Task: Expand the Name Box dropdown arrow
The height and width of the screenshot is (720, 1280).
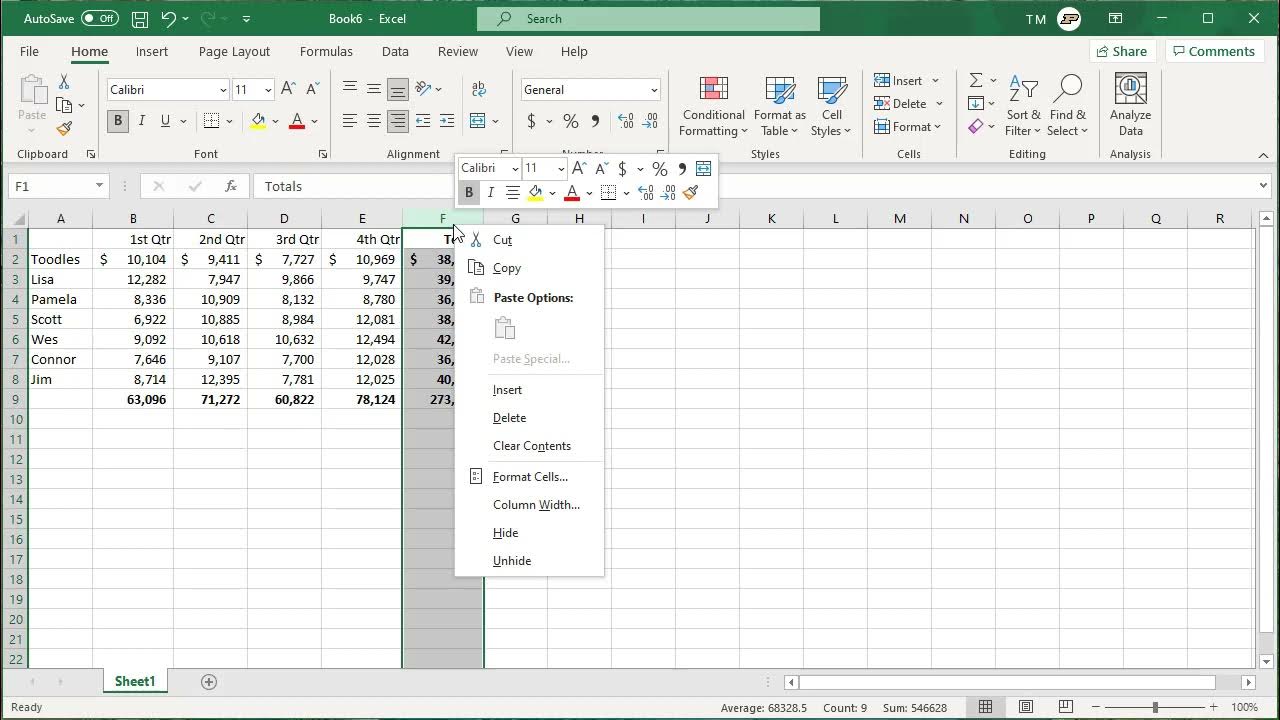Action: pyautogui.click(x=99, y=186)
